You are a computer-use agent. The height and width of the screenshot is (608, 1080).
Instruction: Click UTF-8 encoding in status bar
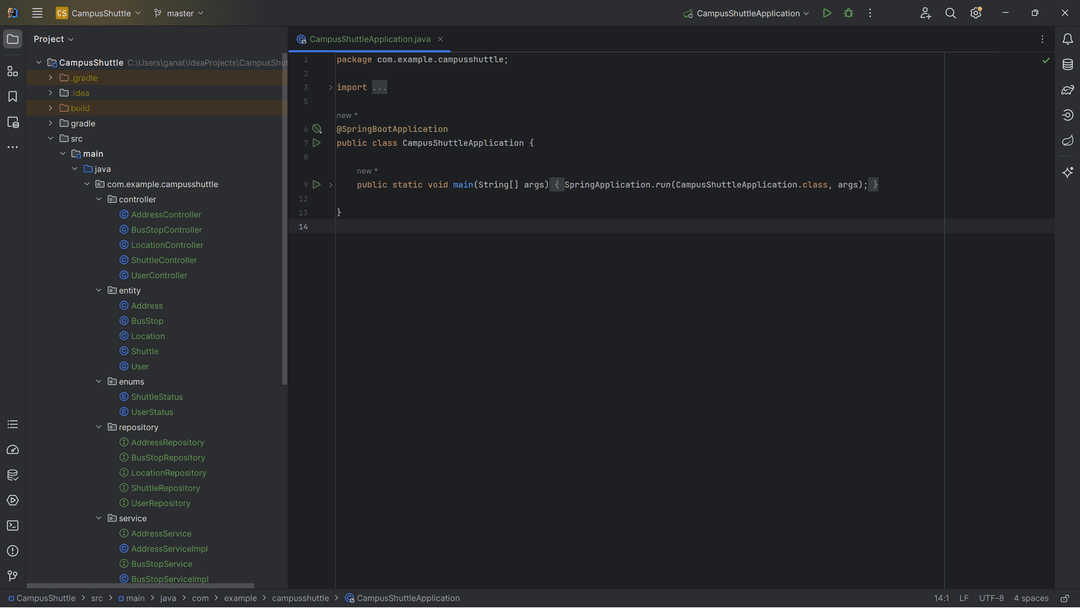pos(991,598)
